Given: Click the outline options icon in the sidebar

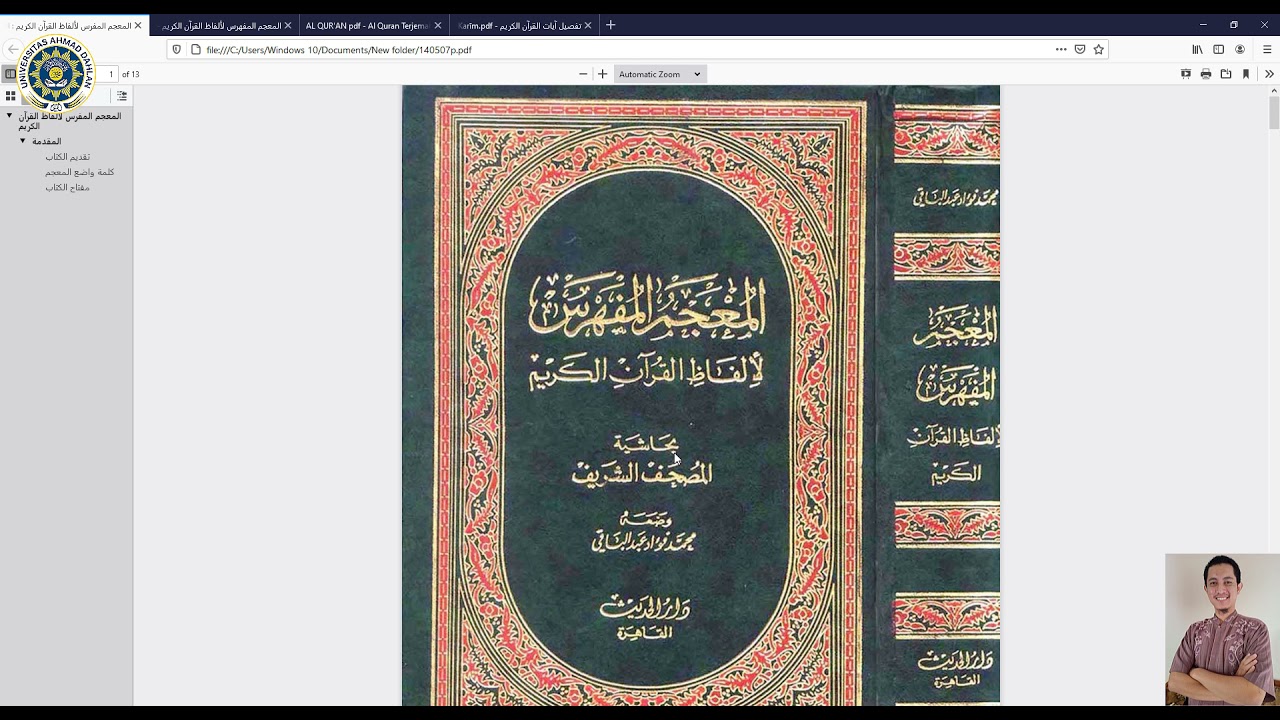Looking at the screenshot, I should click(x=122, y=96).
